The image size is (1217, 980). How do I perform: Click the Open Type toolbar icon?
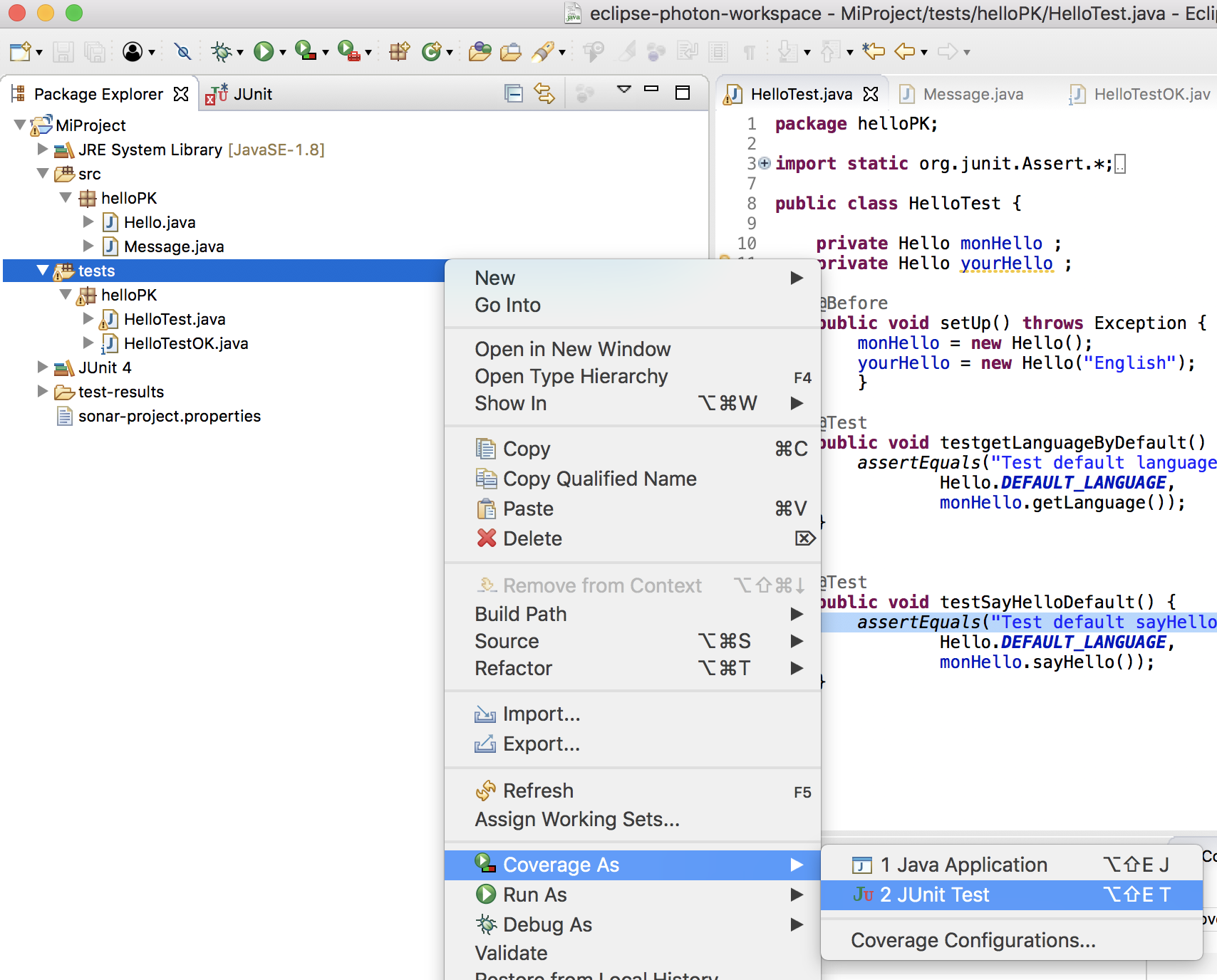(x=480, y=51)
